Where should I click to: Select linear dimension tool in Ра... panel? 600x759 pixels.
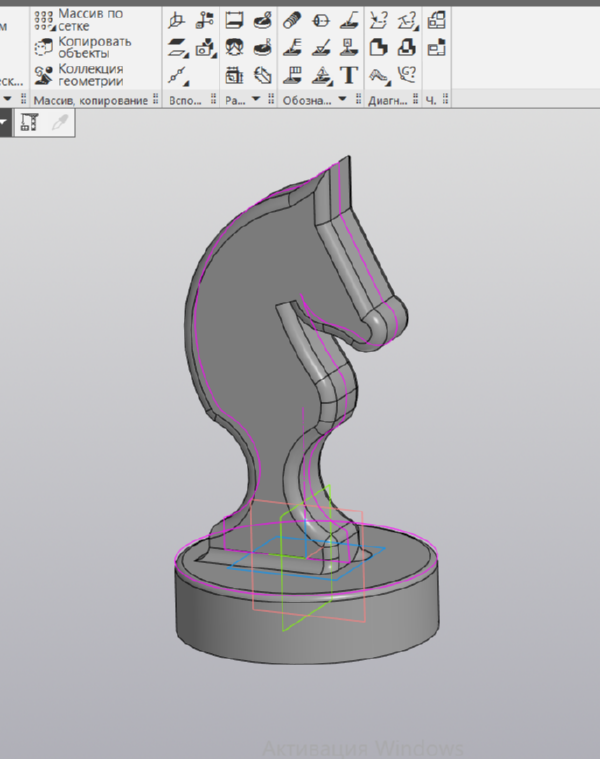(x=235, y=20)
